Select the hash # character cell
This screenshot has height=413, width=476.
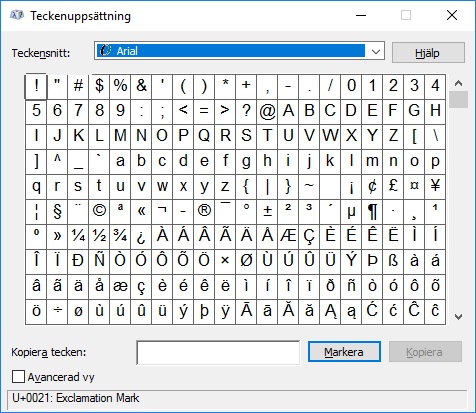pos(78,87)
